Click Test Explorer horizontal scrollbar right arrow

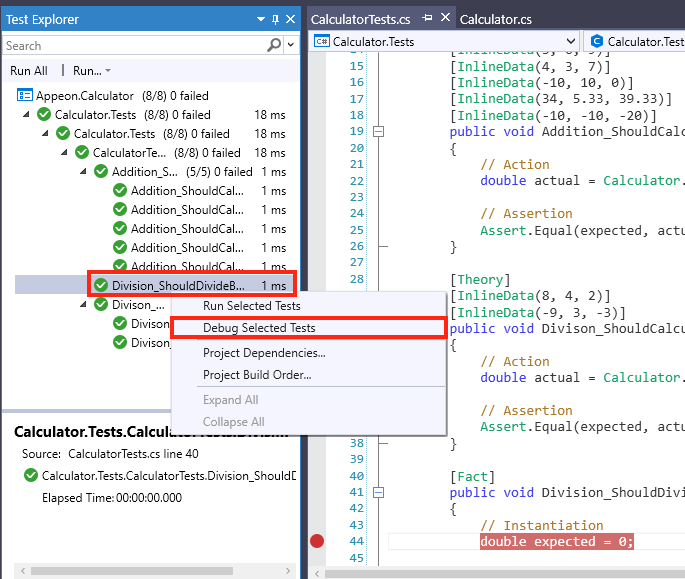pos(288,571)
